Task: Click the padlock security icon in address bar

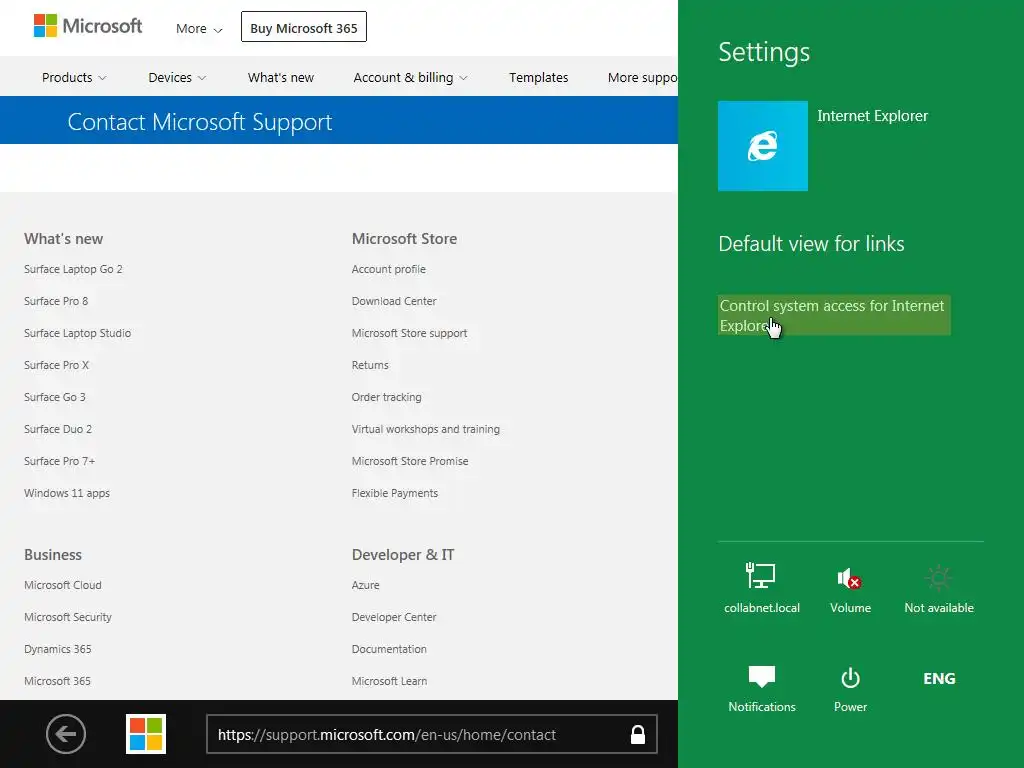Action: [637, 735]
